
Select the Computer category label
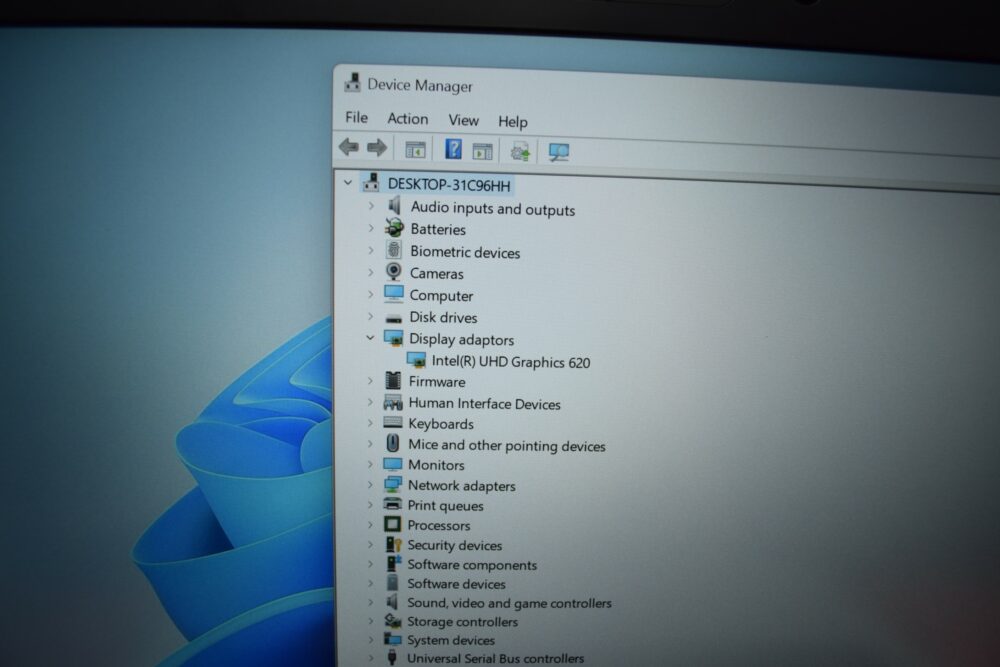pos(441,295)
